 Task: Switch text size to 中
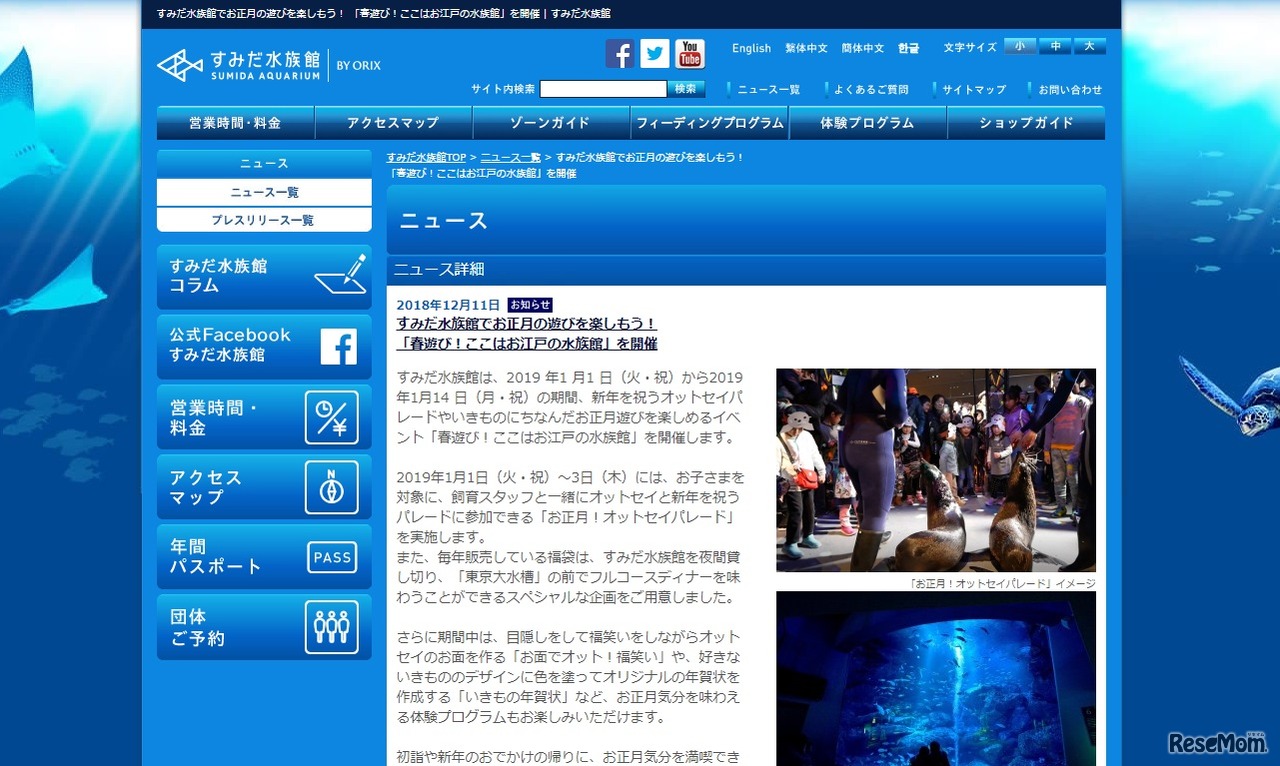(1054, 46)
